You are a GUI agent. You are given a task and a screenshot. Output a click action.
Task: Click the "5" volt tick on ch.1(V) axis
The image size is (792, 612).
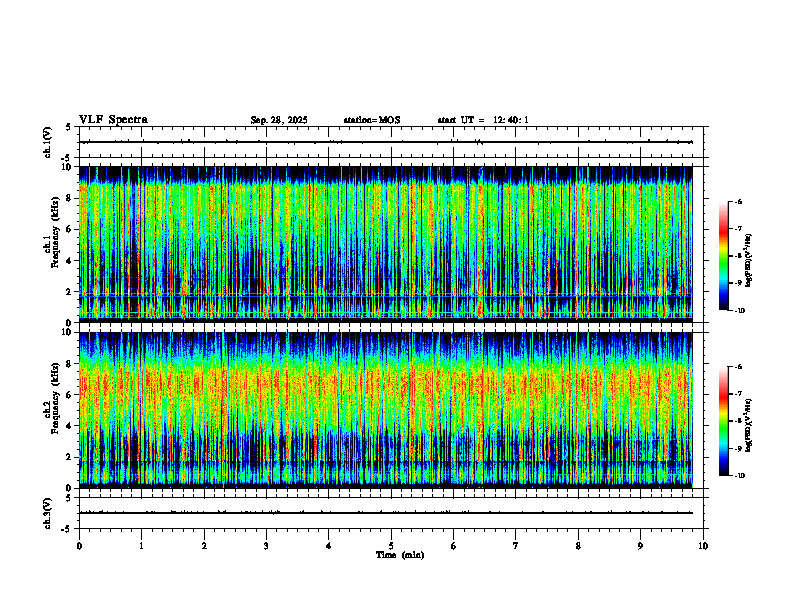[68, 128]
